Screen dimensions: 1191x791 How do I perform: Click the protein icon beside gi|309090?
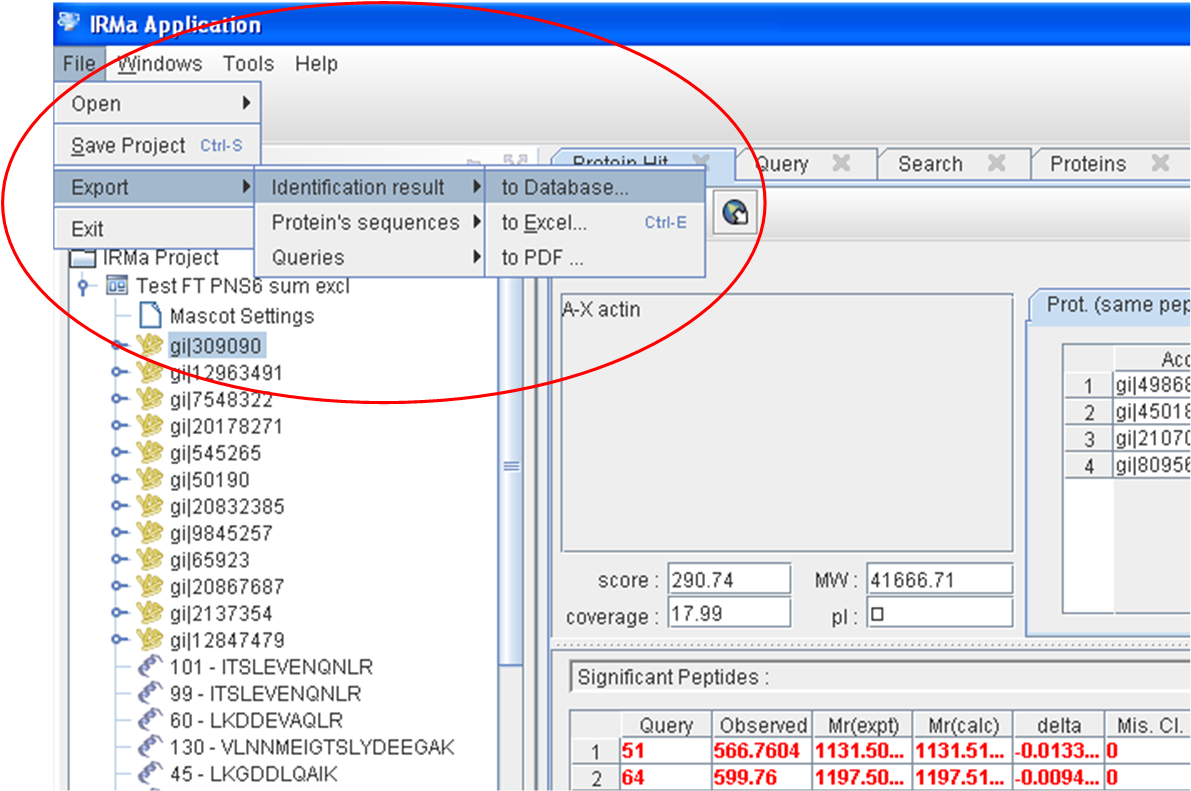(x=150, y=346)
